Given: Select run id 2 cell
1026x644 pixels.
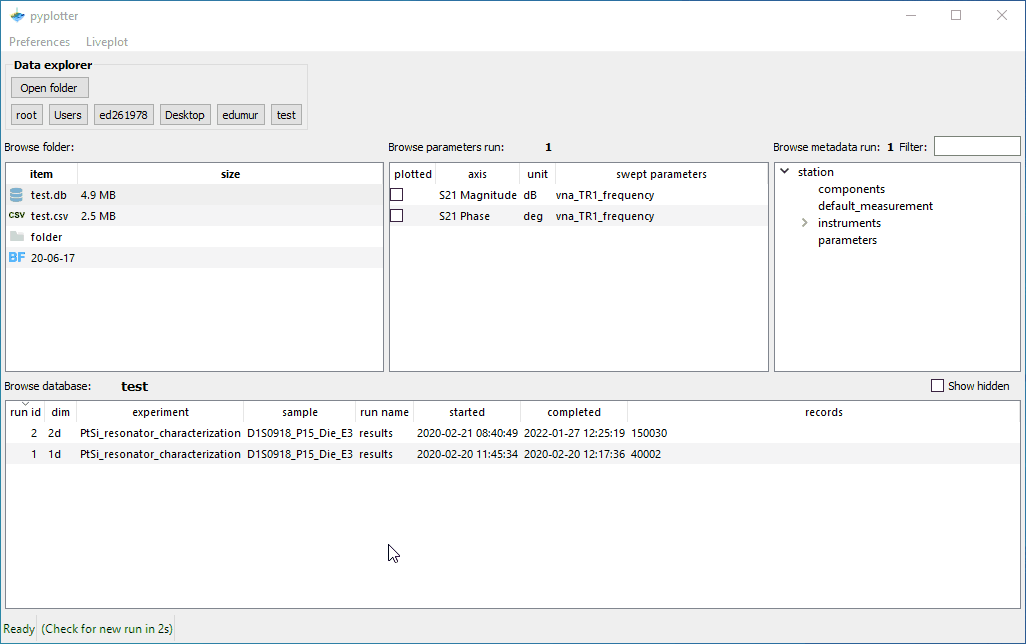Looking at the screenshot, I should pyautogui.click(x=34, y=433).
